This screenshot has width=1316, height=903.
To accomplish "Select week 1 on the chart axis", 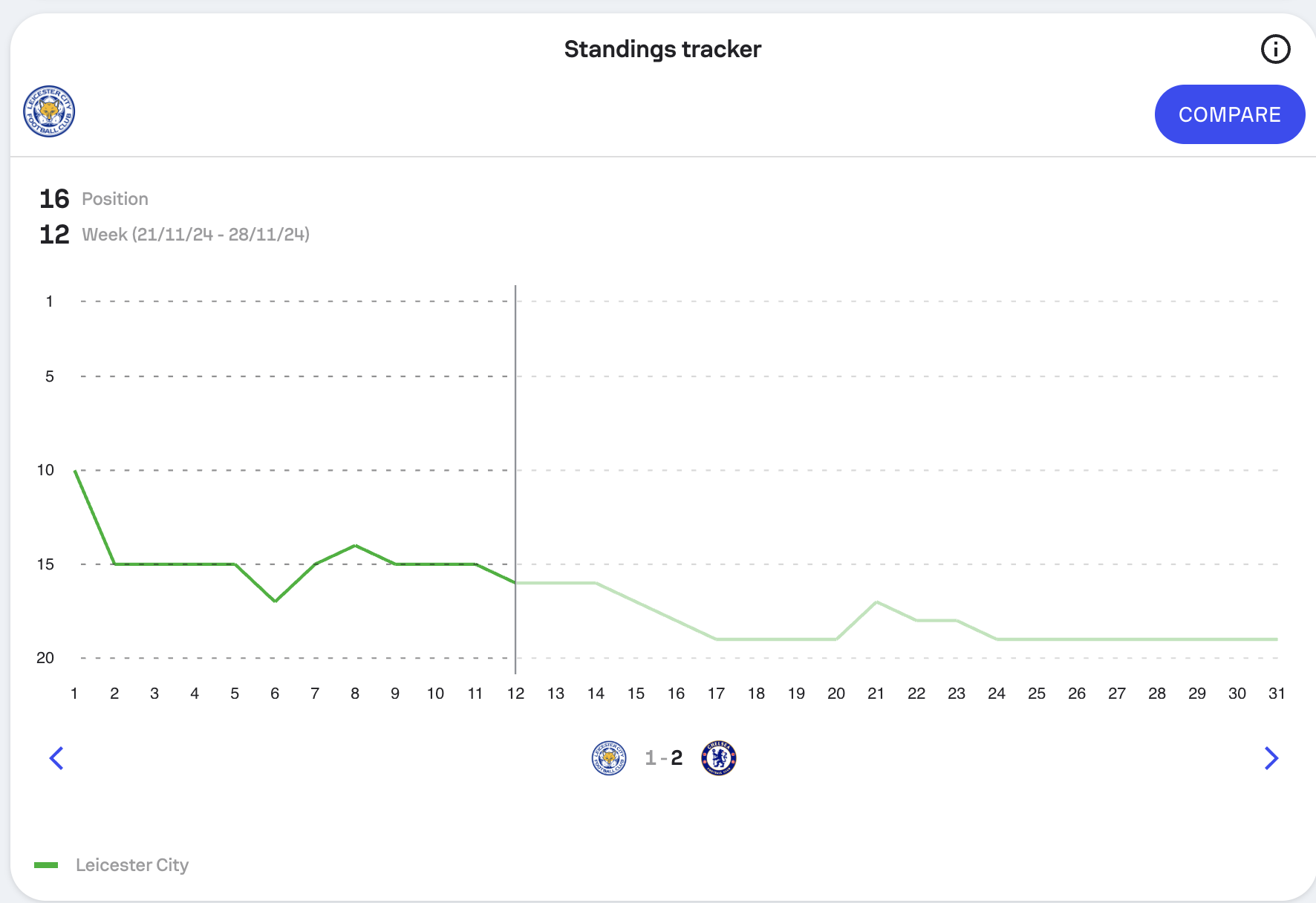I will 74,694.
